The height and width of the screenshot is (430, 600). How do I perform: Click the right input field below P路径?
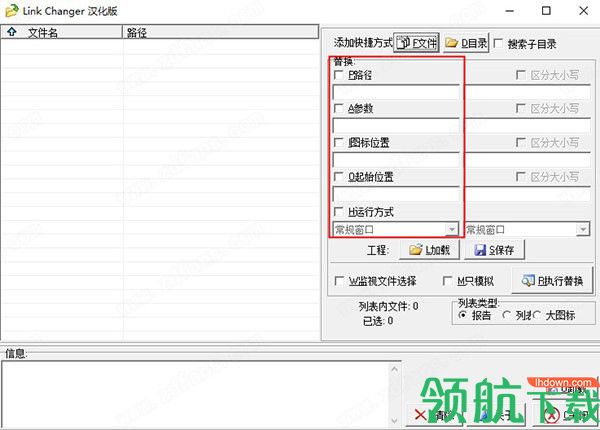click(528, 92)
